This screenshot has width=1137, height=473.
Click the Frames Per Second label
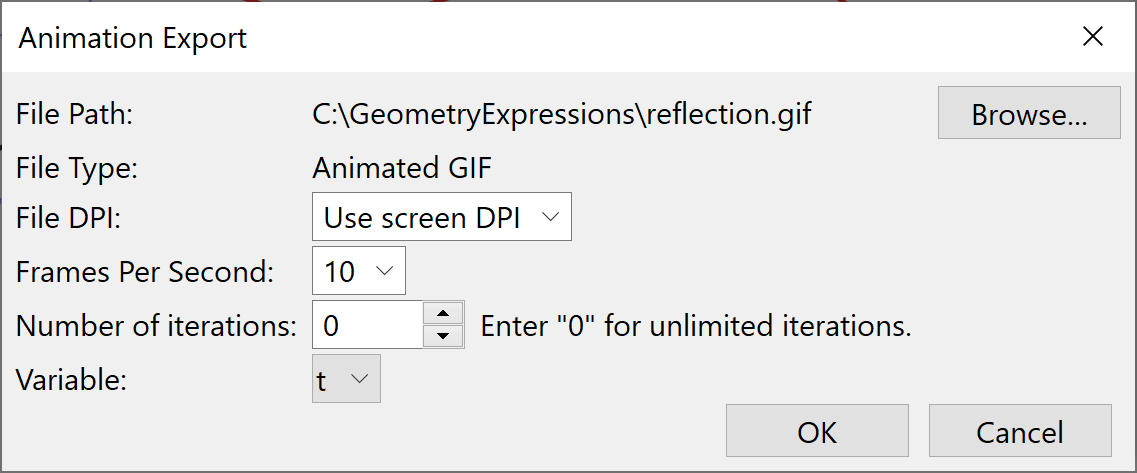(x=145, y=272)
